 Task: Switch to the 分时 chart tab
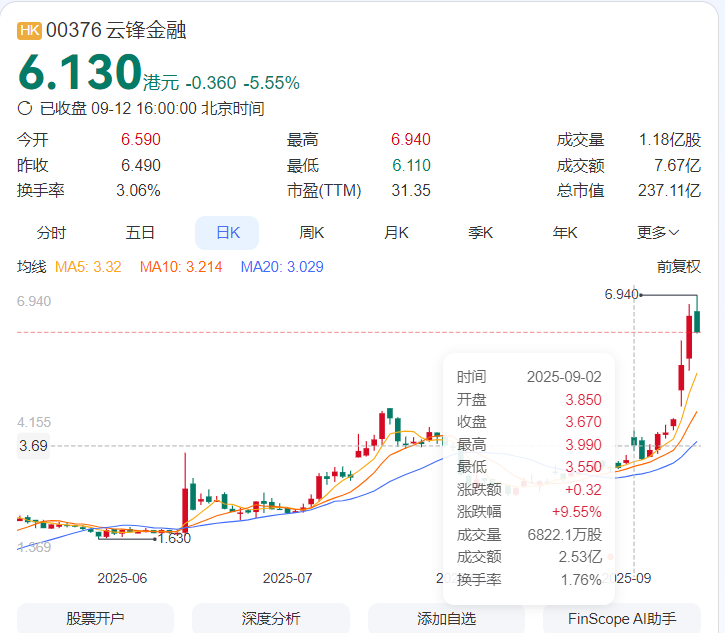click(x=51, y=233)
